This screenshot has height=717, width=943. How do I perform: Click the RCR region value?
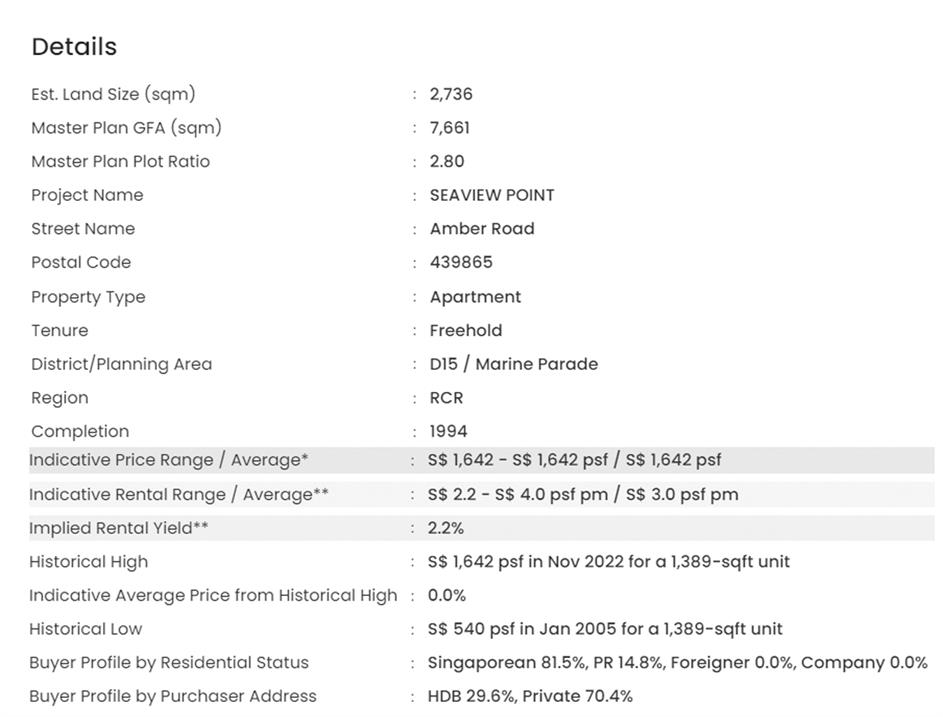click(x=446, y=398)
